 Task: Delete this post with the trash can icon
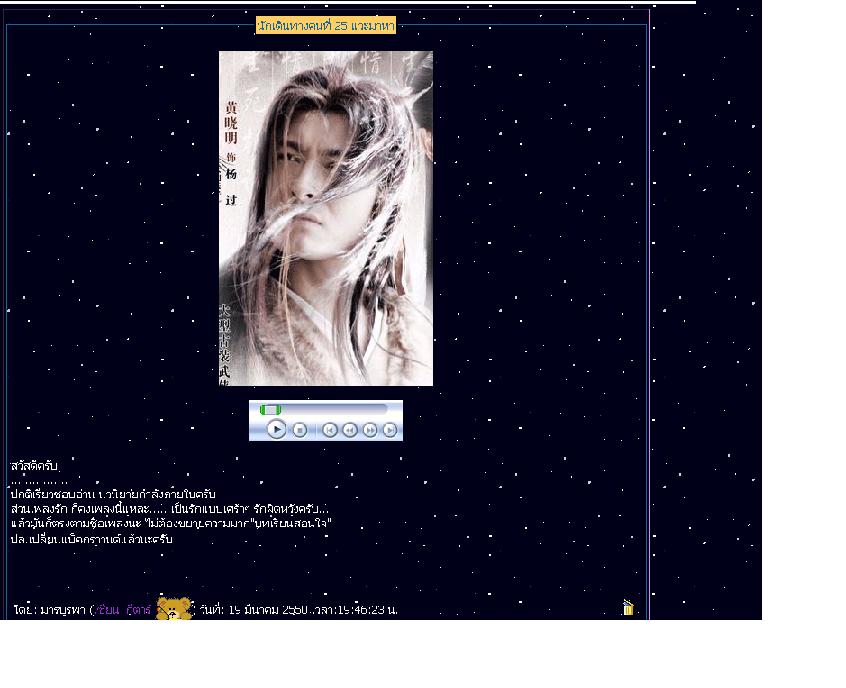628,608
